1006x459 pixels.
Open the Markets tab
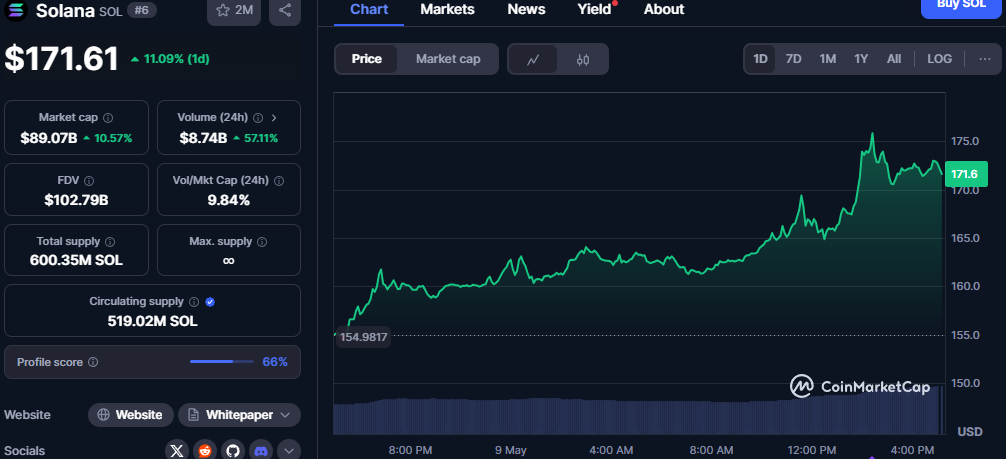(x=447, y=10)
